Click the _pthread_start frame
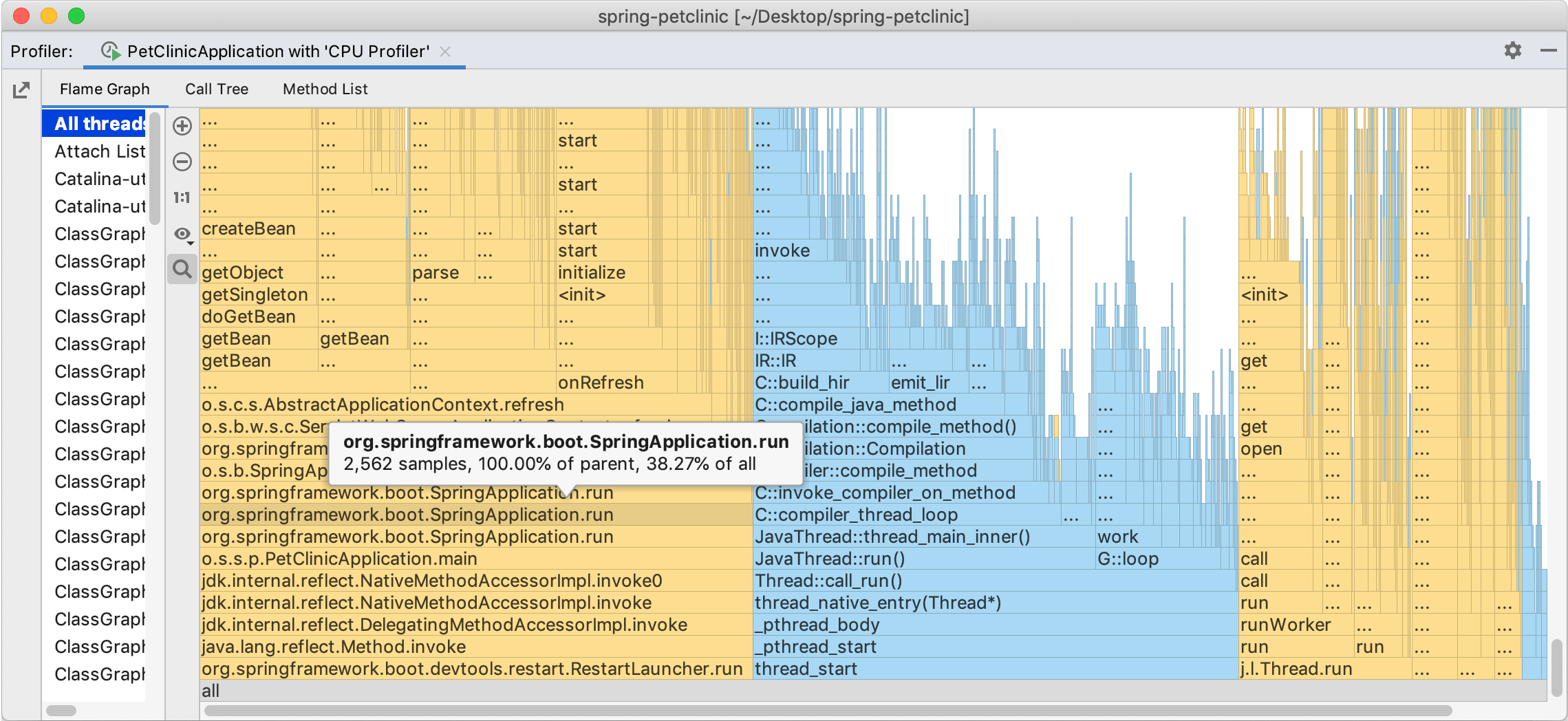Screen dimensions: 1568x721 pos(995,647)
